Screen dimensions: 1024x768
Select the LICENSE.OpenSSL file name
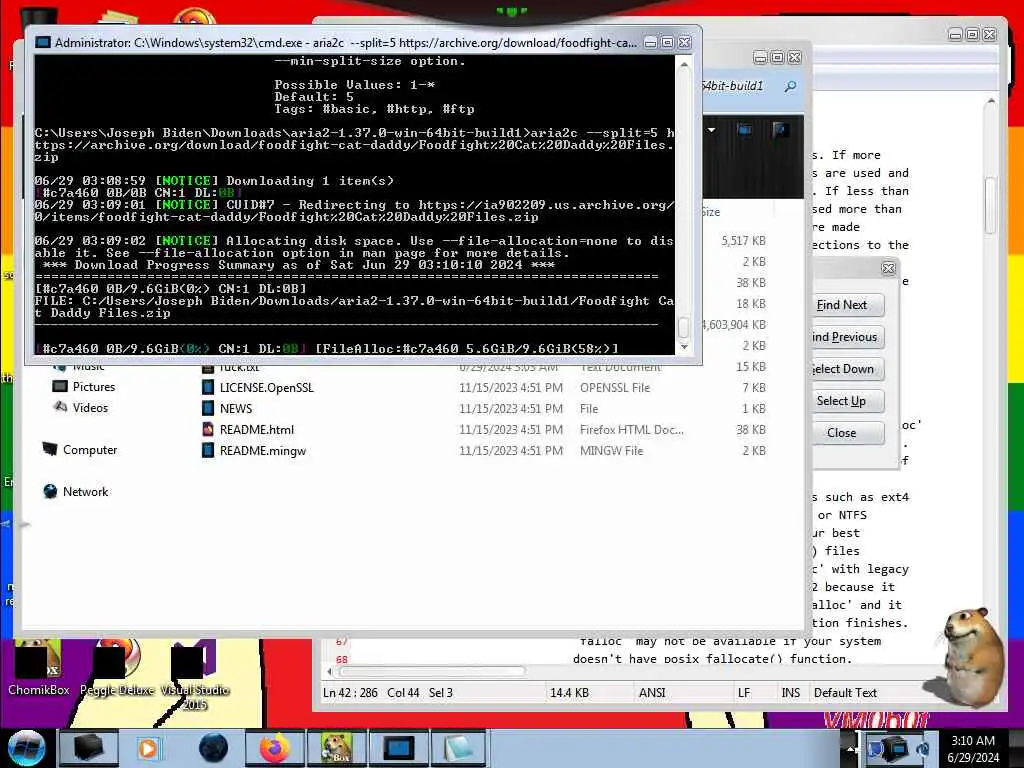[x=266, y=388]
